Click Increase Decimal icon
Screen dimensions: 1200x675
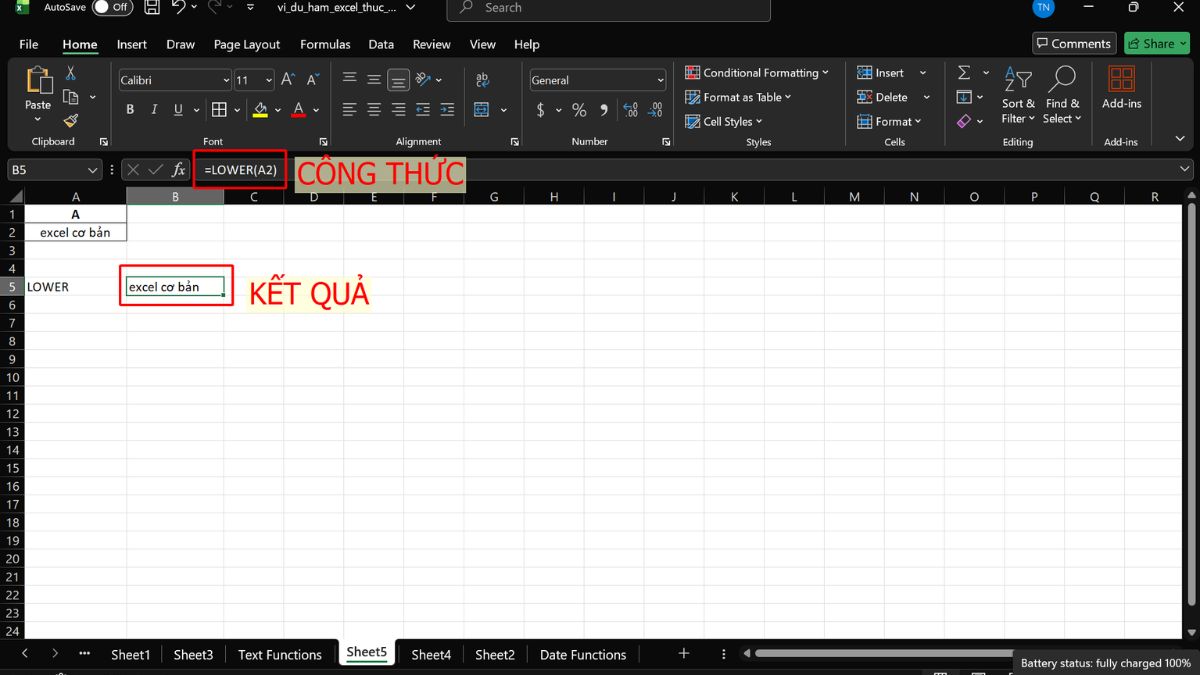click(x=630, y=110)
